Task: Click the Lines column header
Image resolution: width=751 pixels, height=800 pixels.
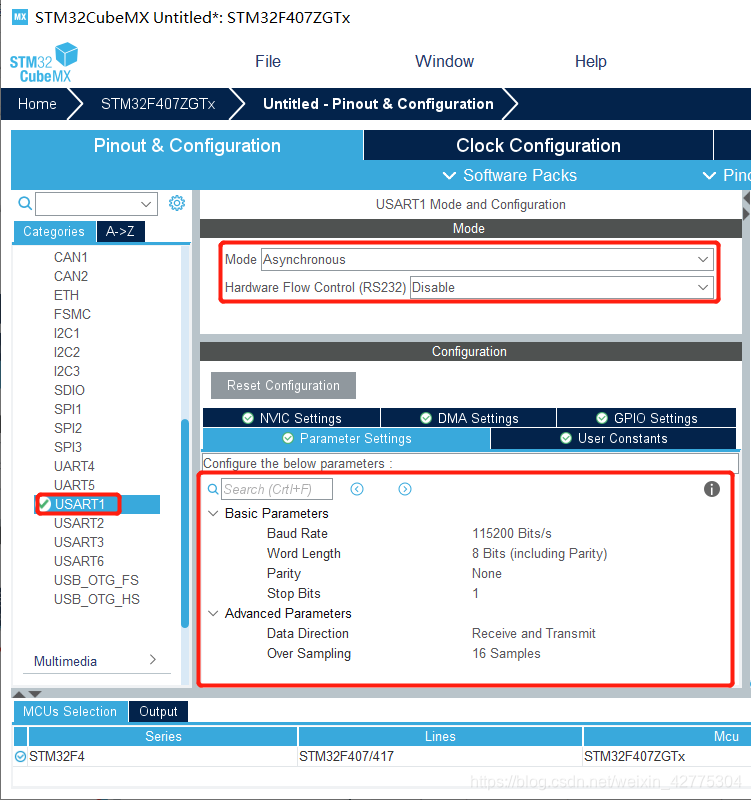Action: [x=440, y=736]
